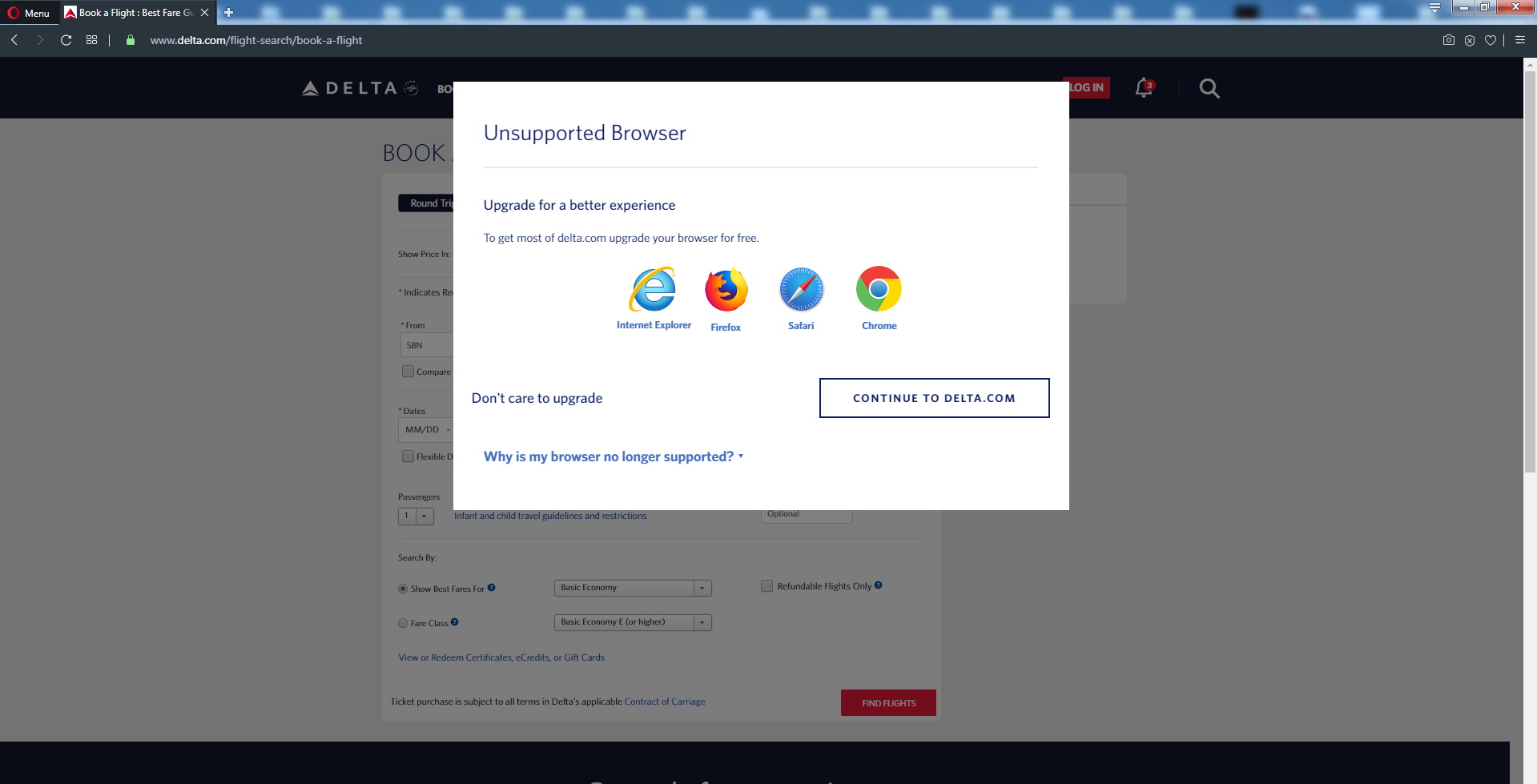1537x784 pixels.
Task: Click the green secure padlock icon
Action: (x=131, y=40)
